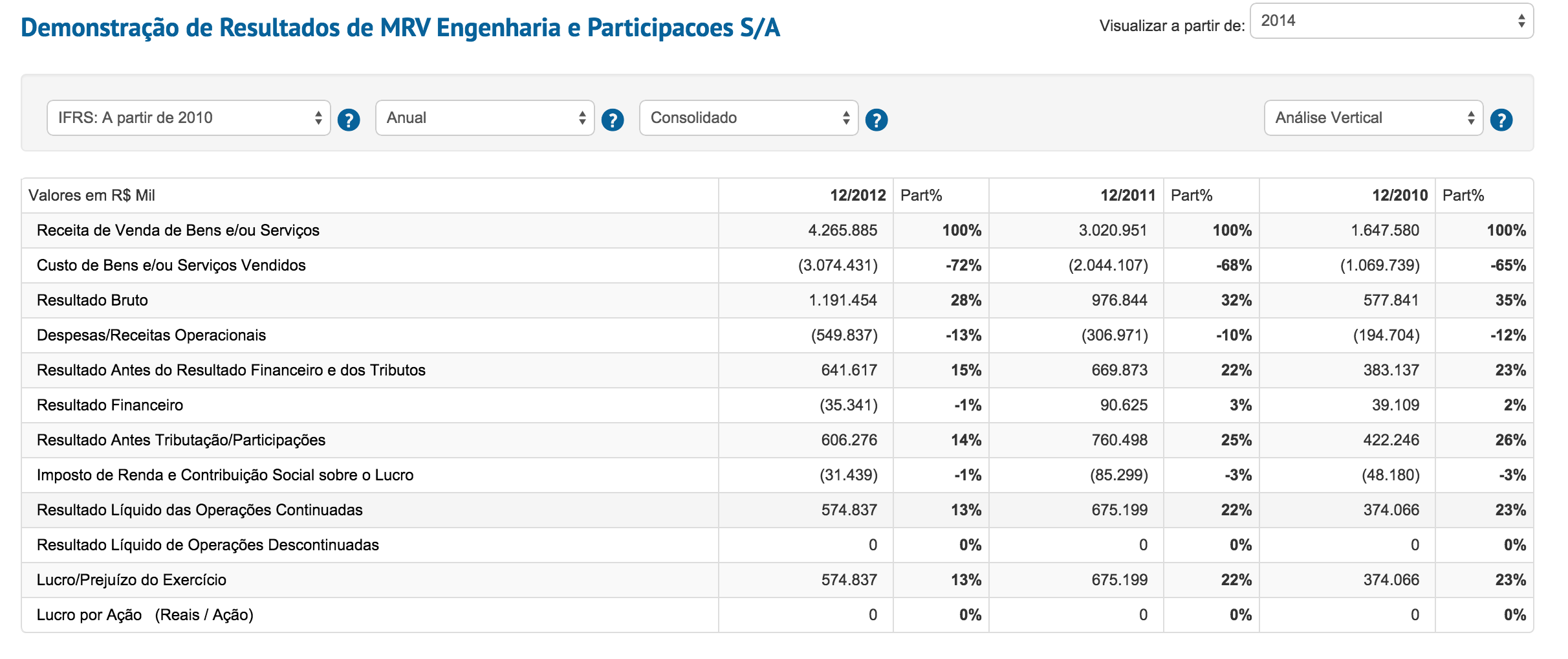Click pre-tax value 422.246

point(1391,440)
